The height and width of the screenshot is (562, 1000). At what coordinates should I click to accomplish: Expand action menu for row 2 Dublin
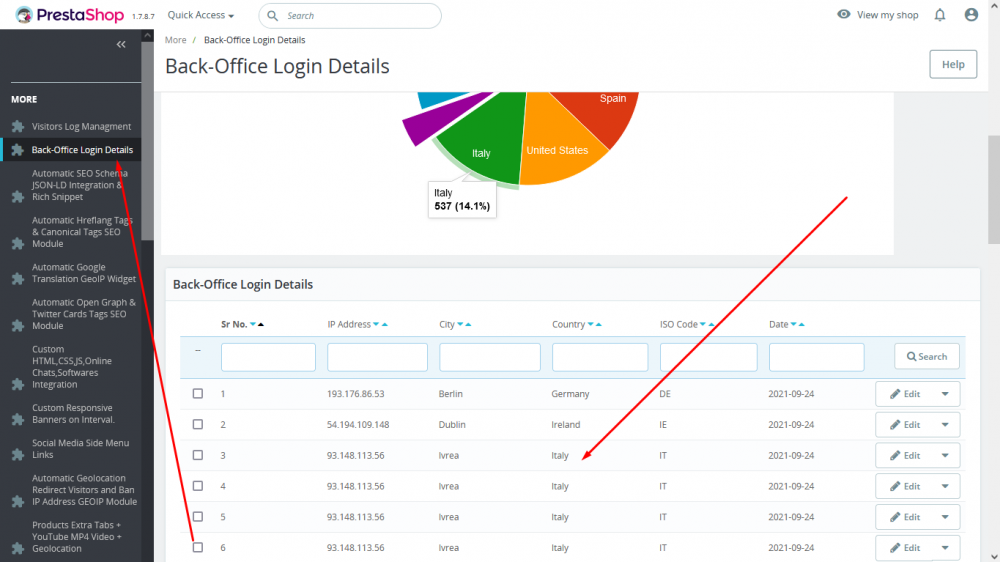pos(945,425)
